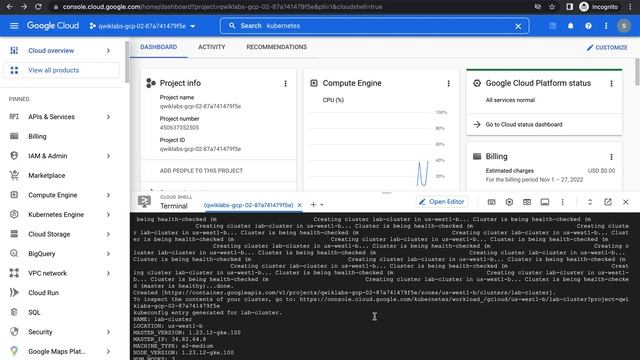Close the Cloud Shell terminal session tab
The image size is (640, 360).
point(300,205)
